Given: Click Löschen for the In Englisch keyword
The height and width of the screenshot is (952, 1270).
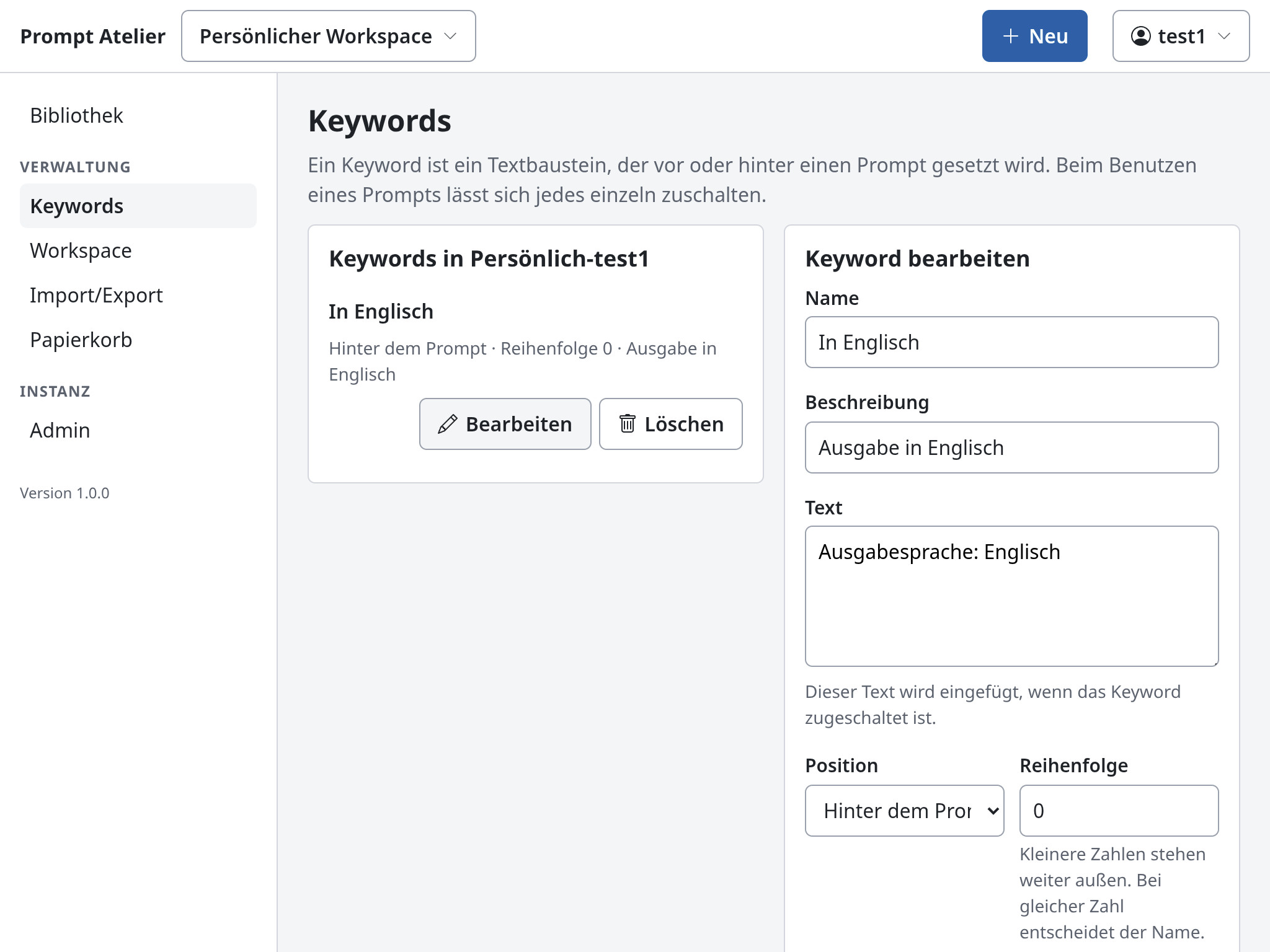Looking at the screenshot, I should [x=671, y=424].
